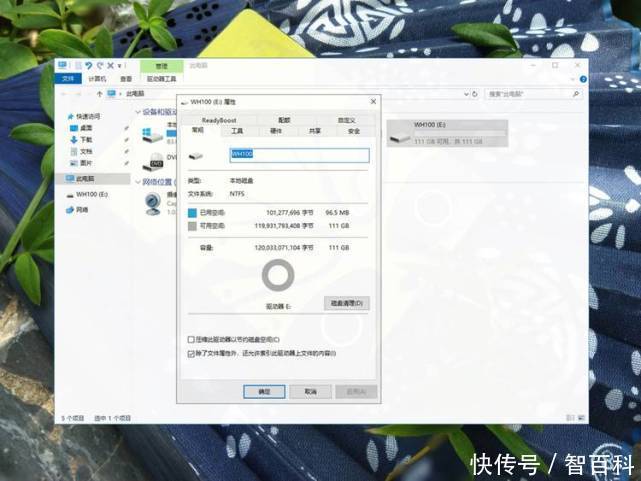This screenshot has height=481, width=641.
Task: Click the Undo icon in the title bar toolbar
Action: [x=89, y=65]
